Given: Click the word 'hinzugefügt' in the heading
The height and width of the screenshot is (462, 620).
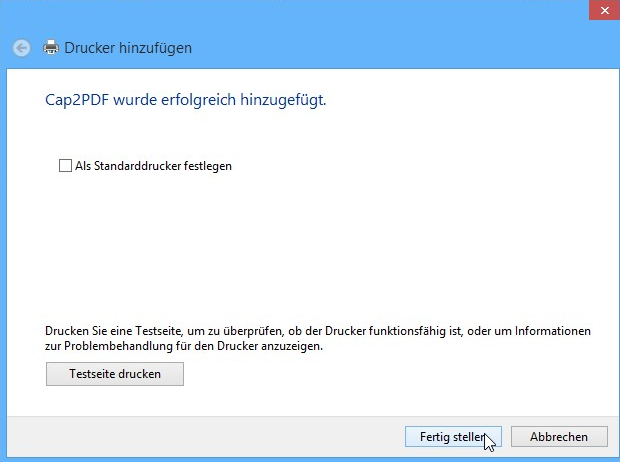Looking at the screenshot, I should (x=287, y=100).
